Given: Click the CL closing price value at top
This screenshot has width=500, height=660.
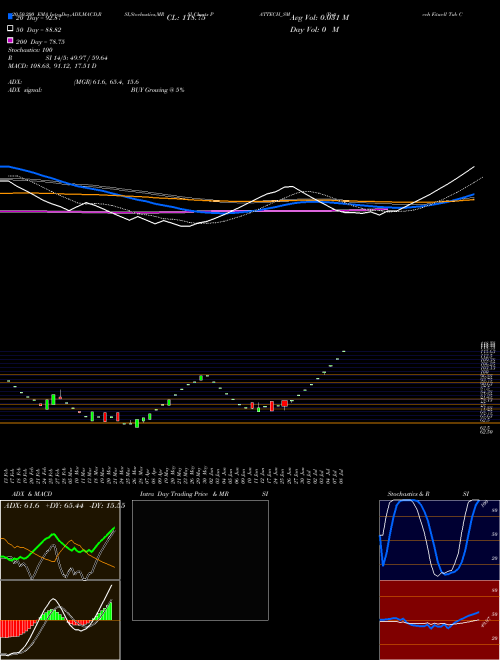Looking at the screenshot, I should (186, 18).
